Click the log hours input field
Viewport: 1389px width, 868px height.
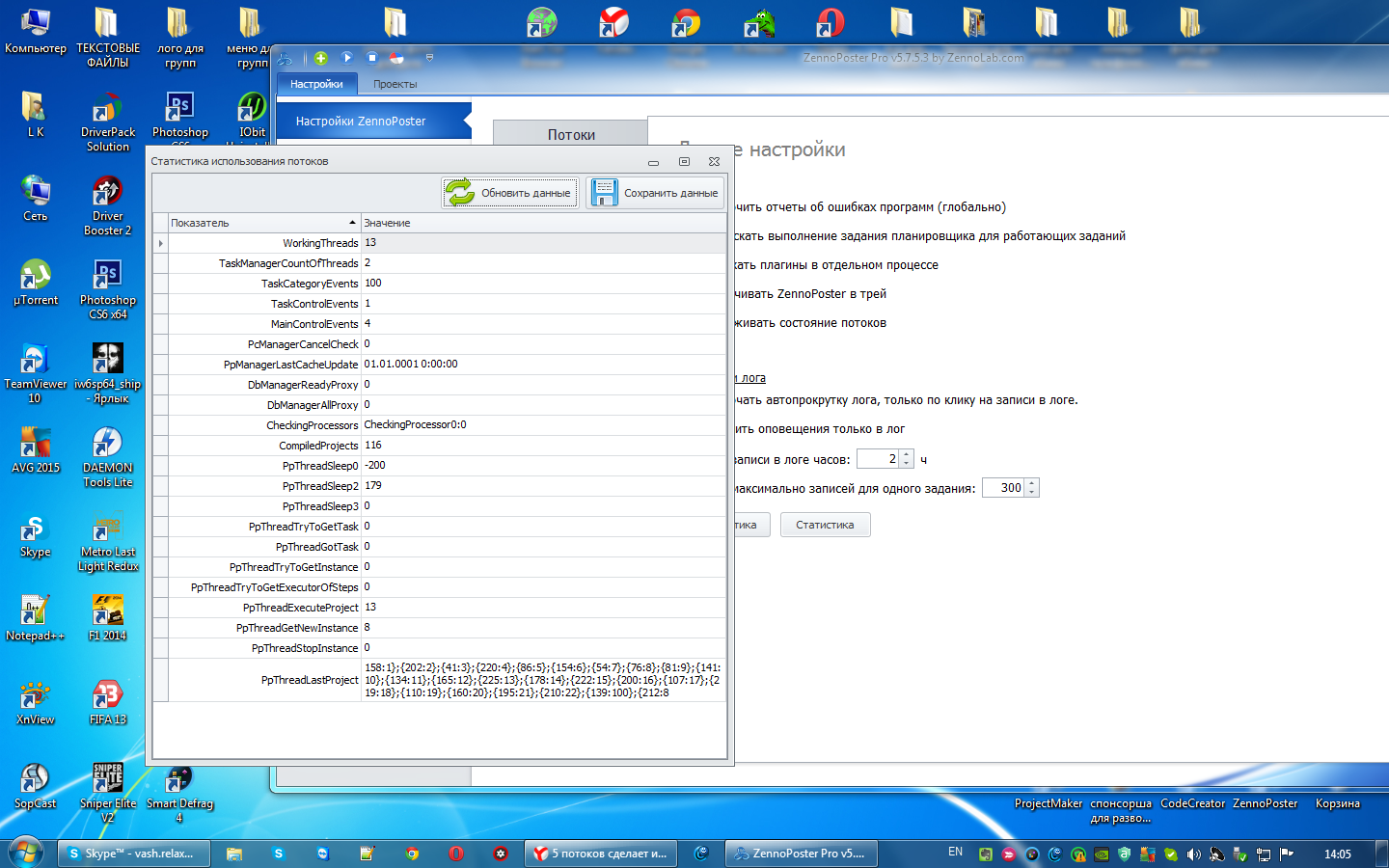click(x=879, y=459)
